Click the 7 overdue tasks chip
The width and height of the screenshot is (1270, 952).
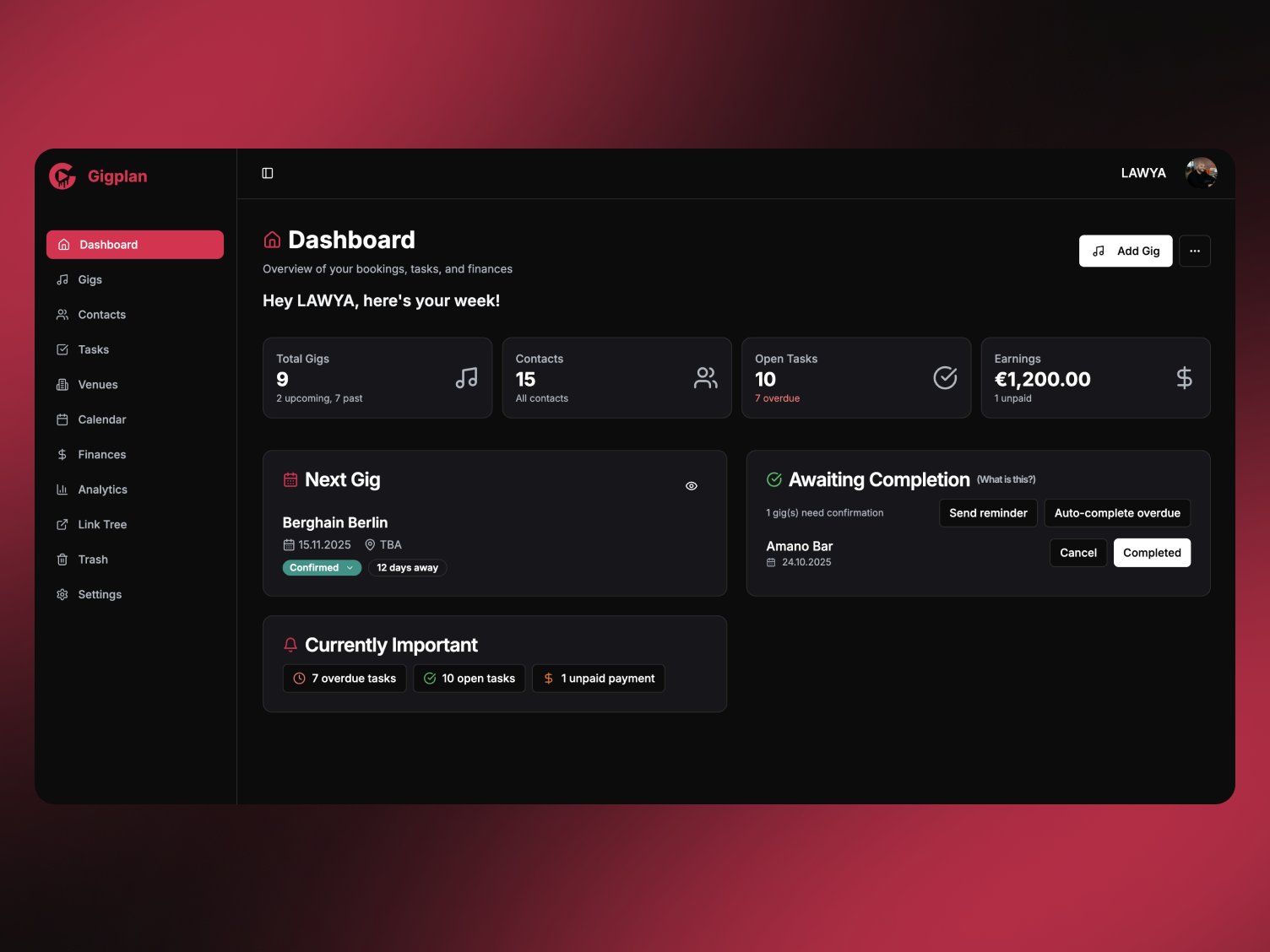coord(344,678)
